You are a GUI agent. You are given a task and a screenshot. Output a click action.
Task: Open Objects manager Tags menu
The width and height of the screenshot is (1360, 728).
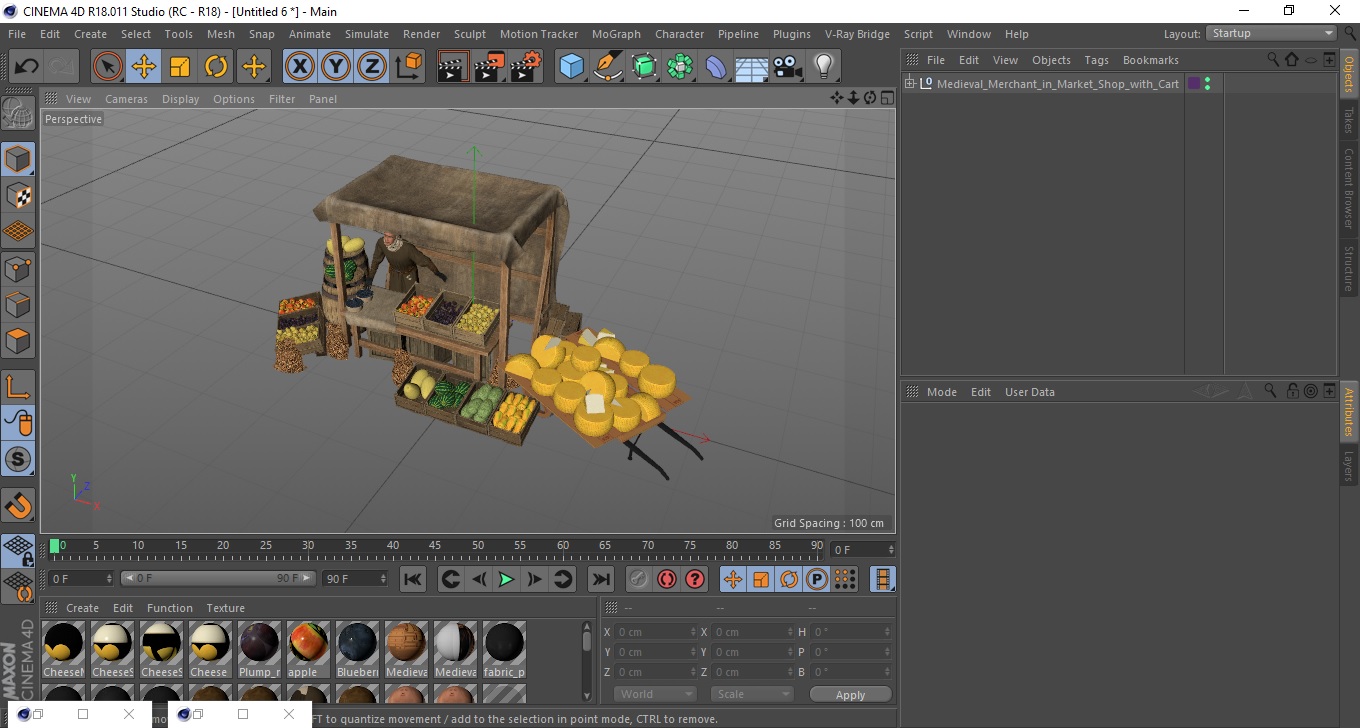[1096, 60]
